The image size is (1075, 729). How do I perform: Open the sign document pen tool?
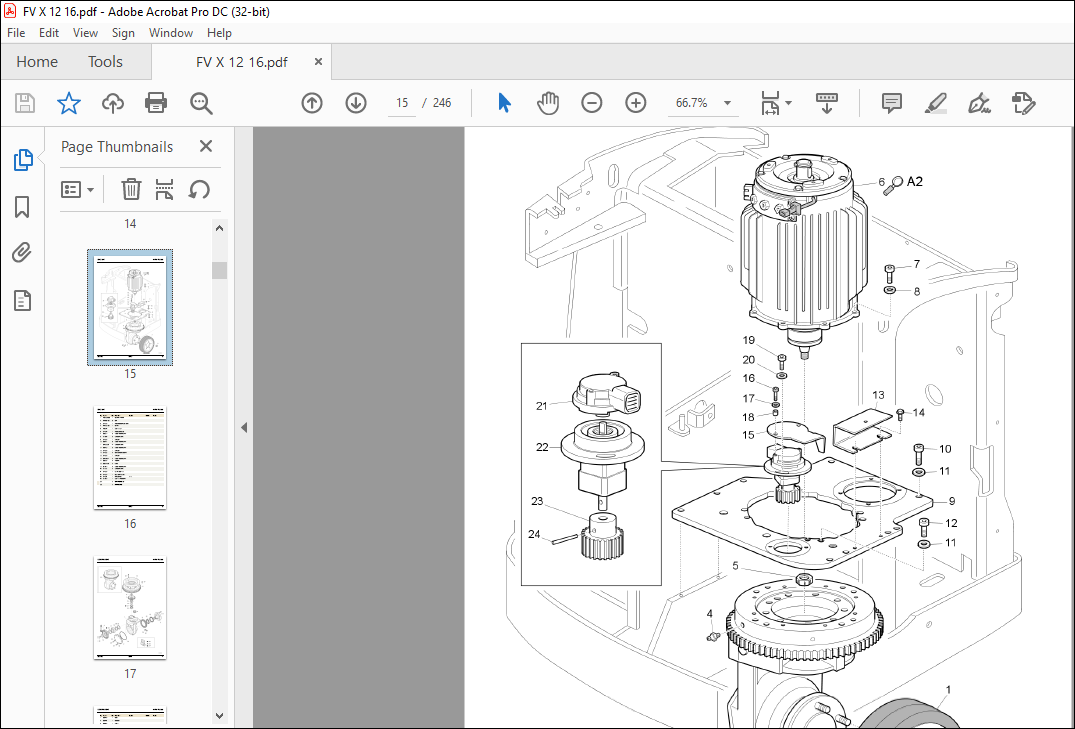coord(979,103)
